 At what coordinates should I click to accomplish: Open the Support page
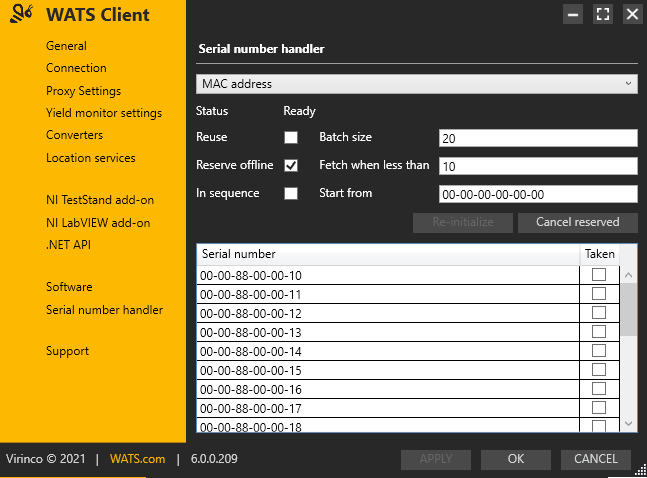pos(67,351)
